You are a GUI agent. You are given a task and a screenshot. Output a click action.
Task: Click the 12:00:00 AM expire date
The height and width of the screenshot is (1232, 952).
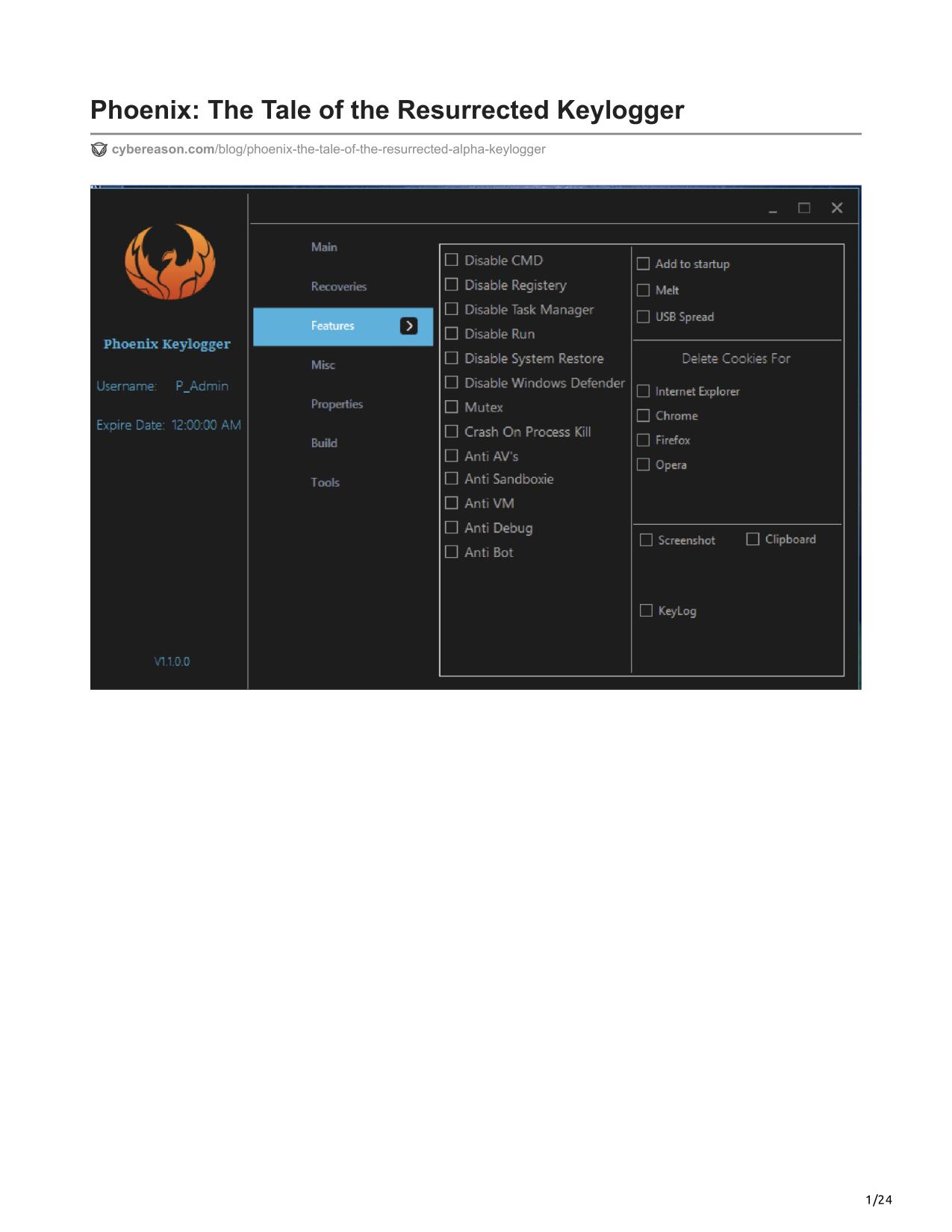[x=206, y=425]
